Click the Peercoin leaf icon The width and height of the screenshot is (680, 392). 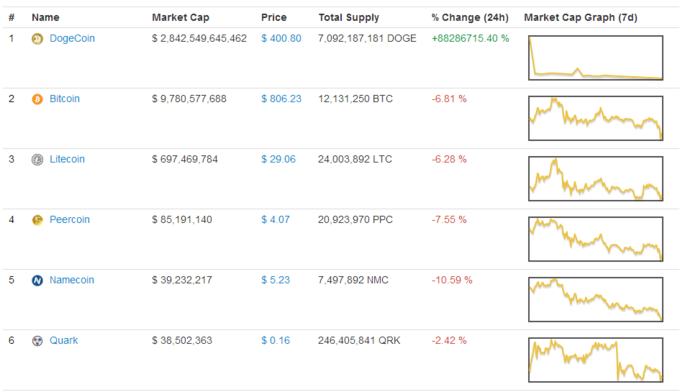coord(37,220)
